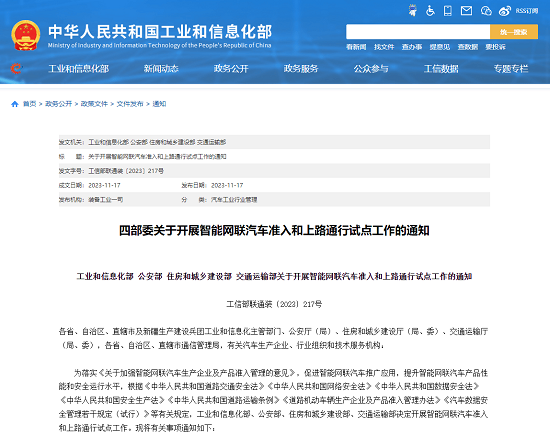Open the RSS订阅 link
The width and height of the screenshot is (550, 435).
click(x=526, y=11)
